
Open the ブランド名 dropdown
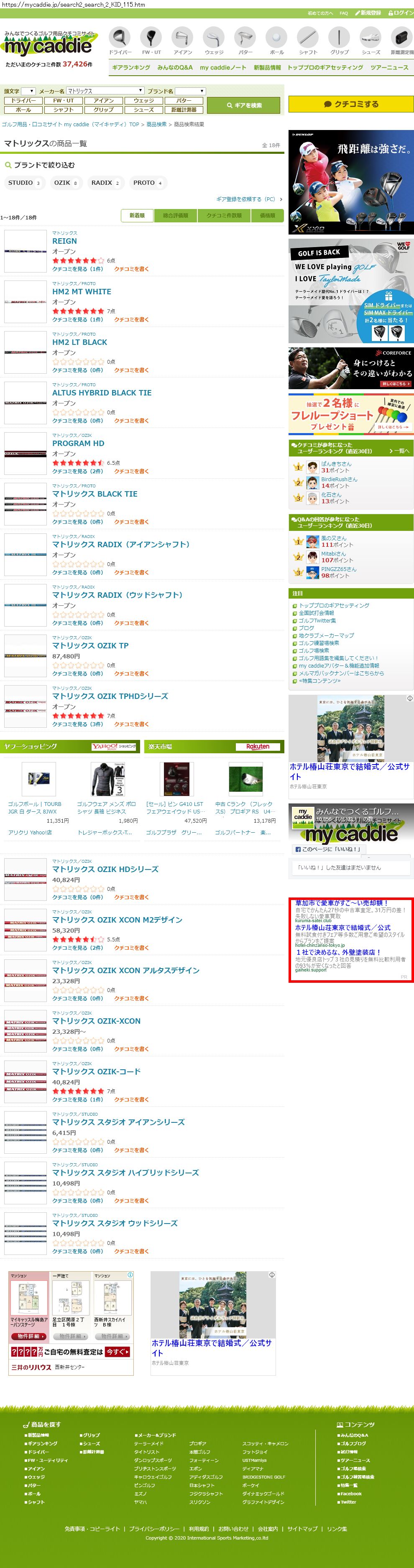(190, 91)
